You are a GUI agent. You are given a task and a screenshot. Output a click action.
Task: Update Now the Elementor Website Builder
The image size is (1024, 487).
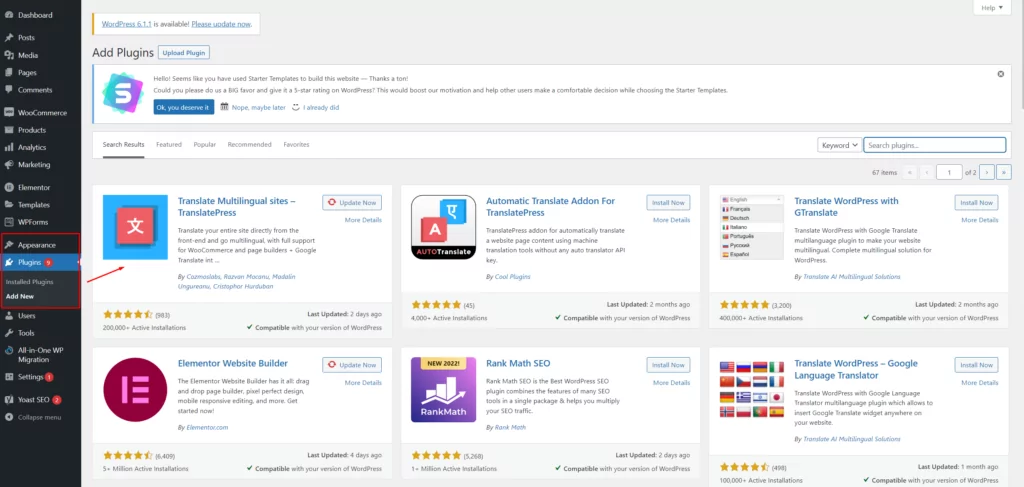click(352, 365)
